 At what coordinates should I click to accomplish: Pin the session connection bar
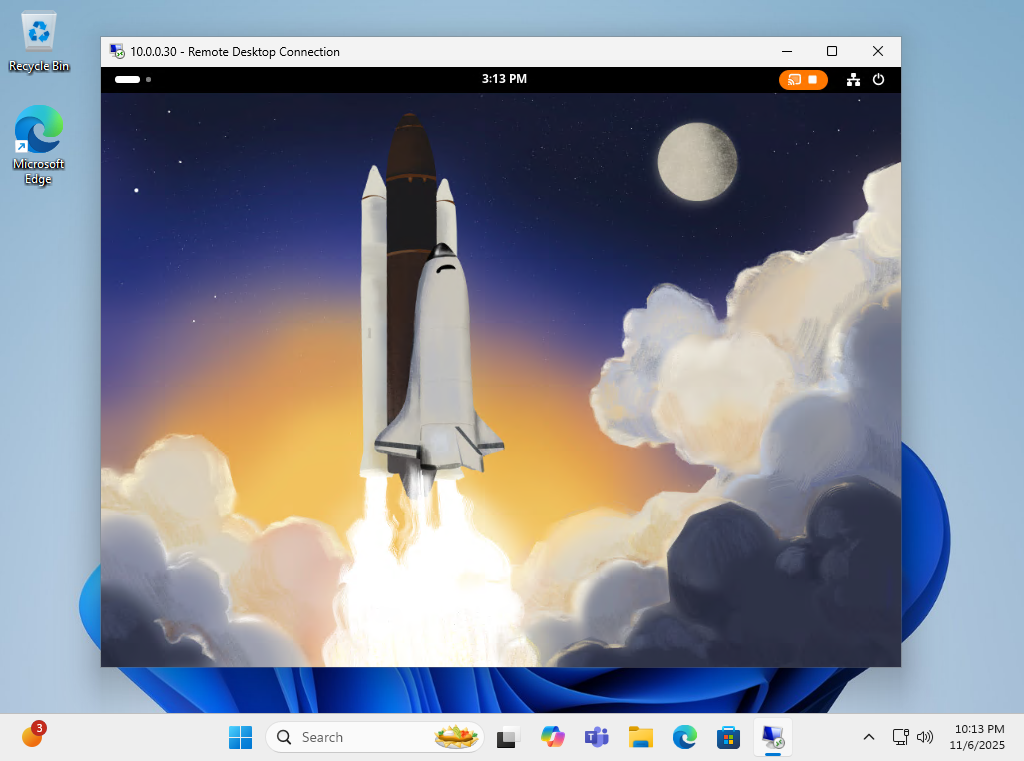[x=148, y=79]
